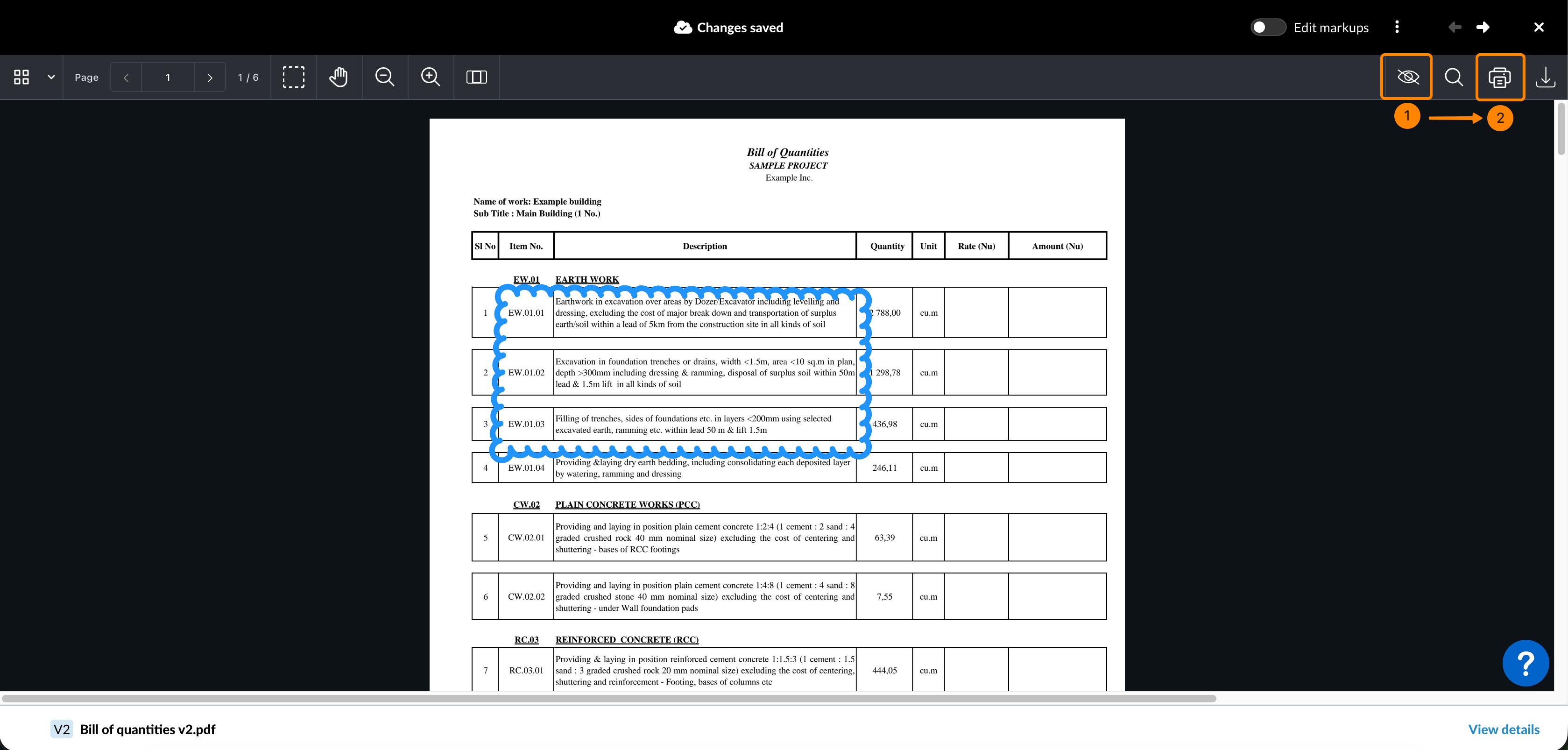
Task: Navigate to the next file arrow
Action: tap(1483, 28)
